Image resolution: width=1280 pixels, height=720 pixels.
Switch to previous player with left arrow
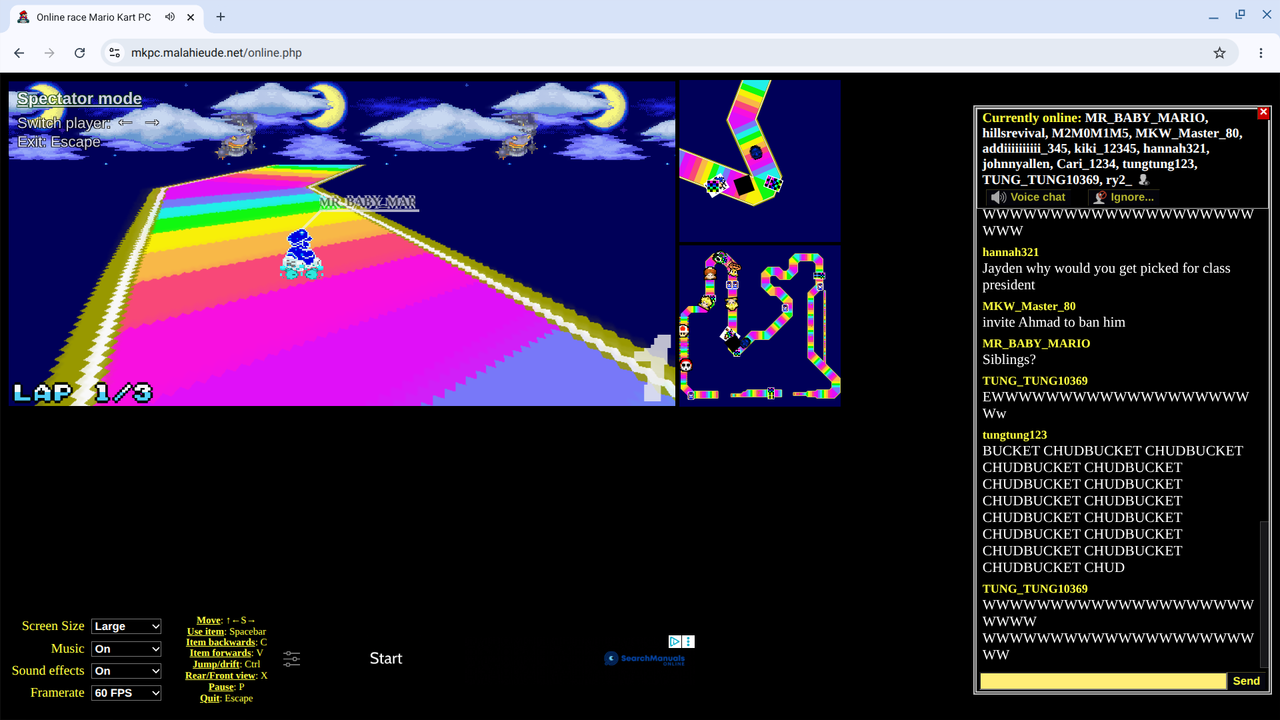[x=125, y=122]
